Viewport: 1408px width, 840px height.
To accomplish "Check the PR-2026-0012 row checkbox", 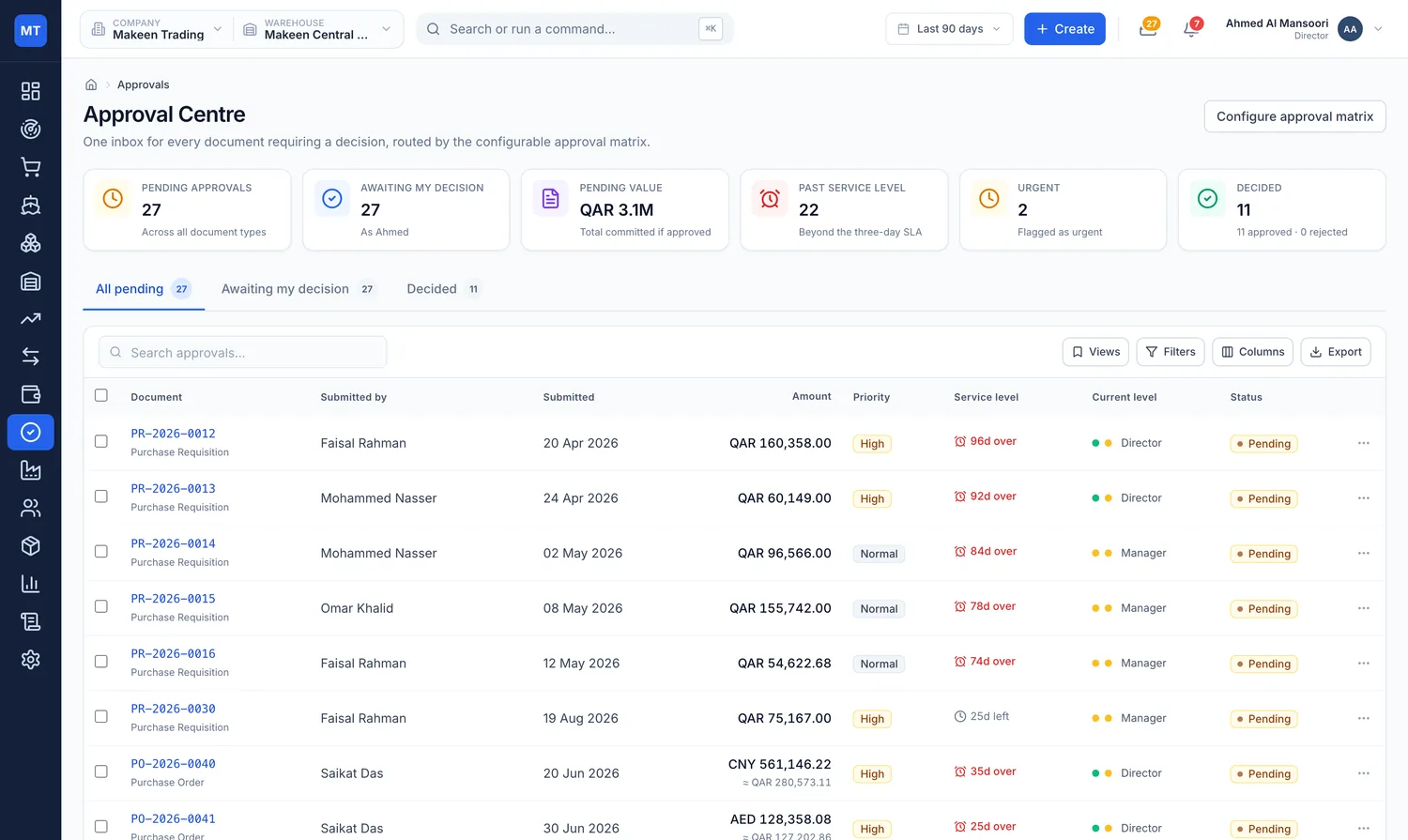I will pyautogui.click(x=101, y=441).
